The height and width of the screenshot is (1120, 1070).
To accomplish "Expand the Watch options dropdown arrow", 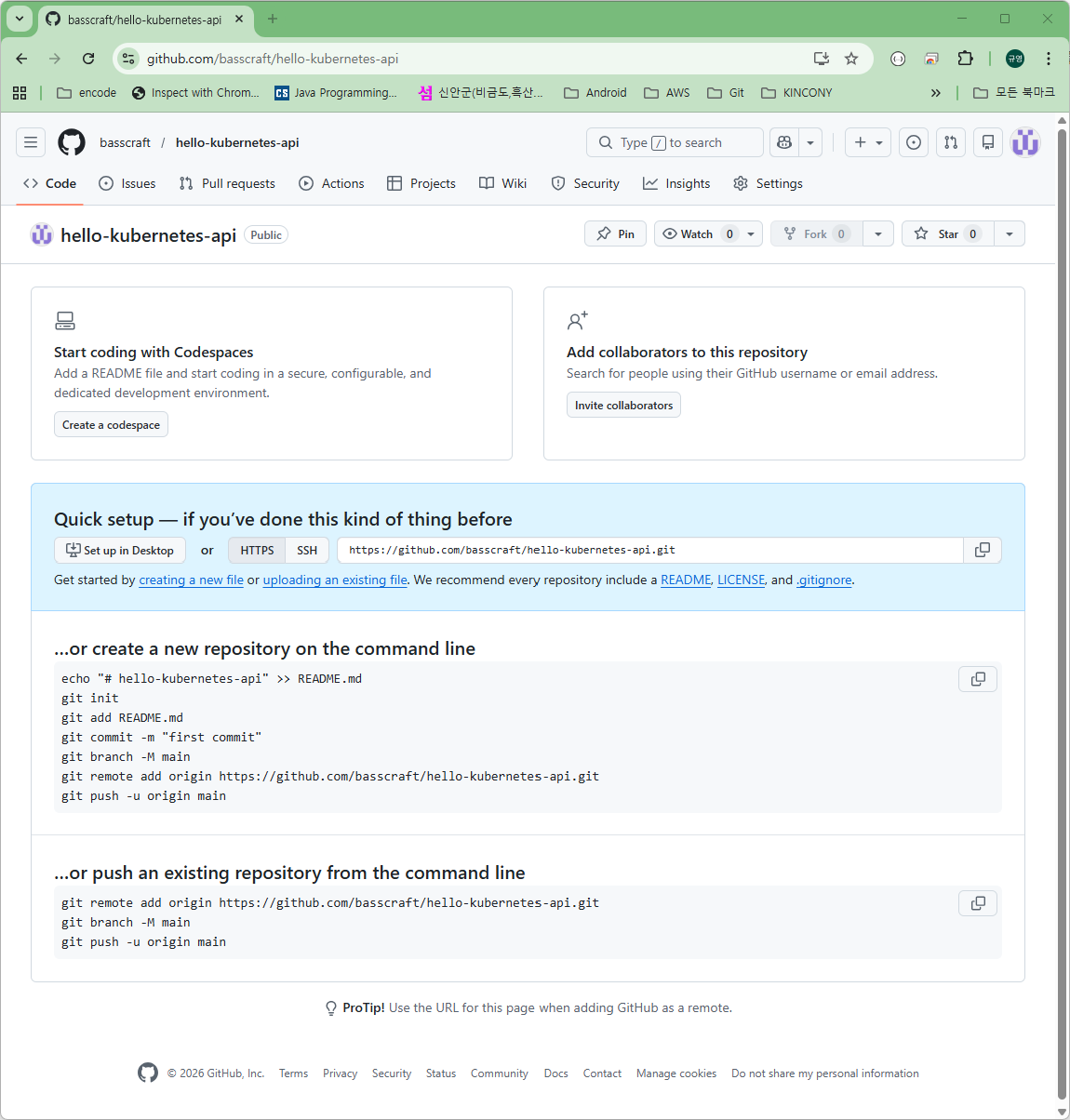I will point(751,233).
